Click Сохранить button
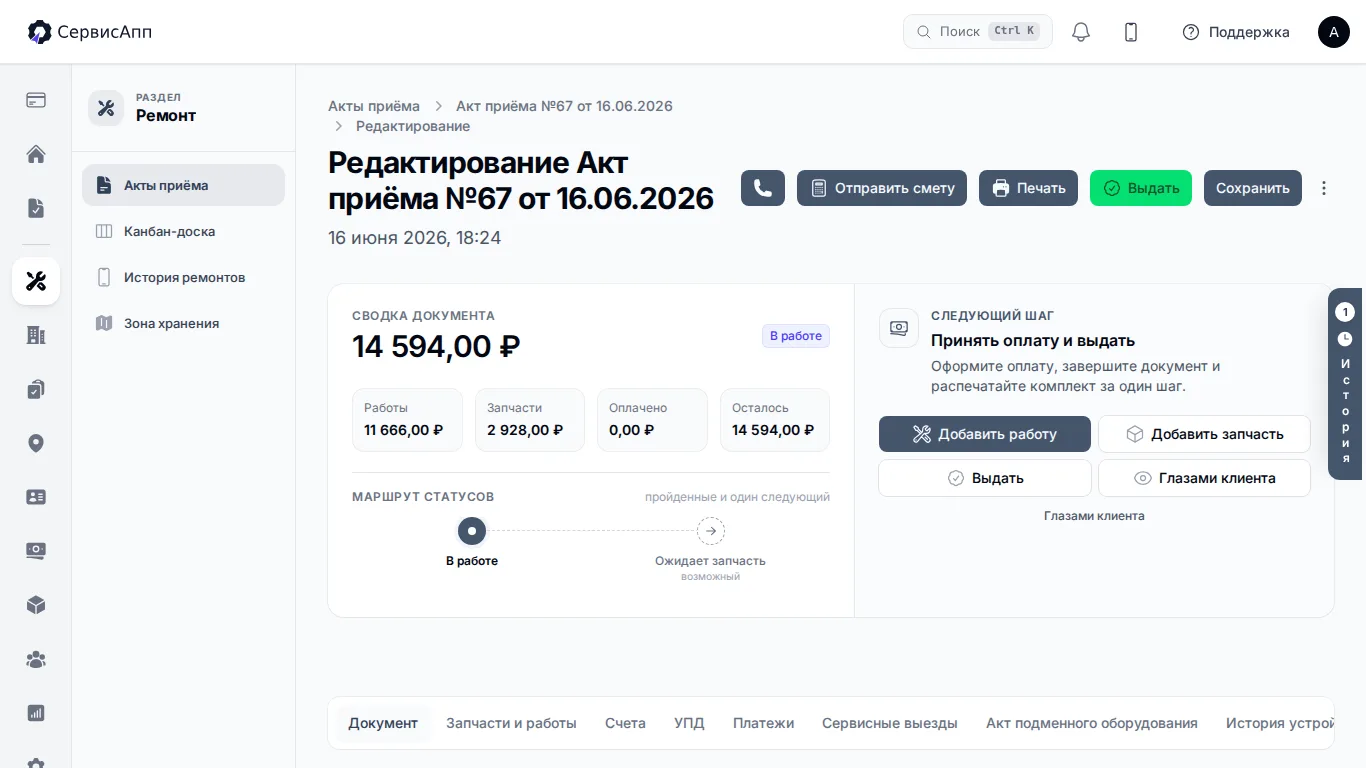 (x=1253, y=188)
